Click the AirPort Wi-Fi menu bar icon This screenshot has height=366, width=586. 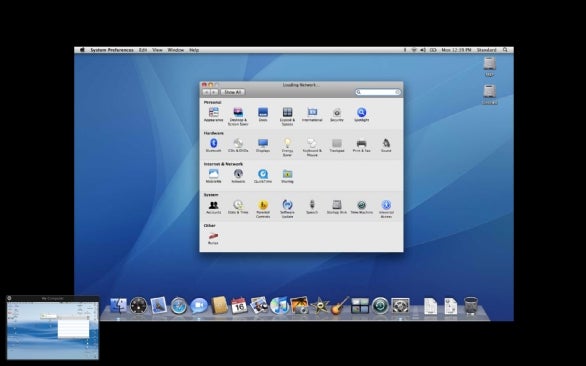click(414, 50)
